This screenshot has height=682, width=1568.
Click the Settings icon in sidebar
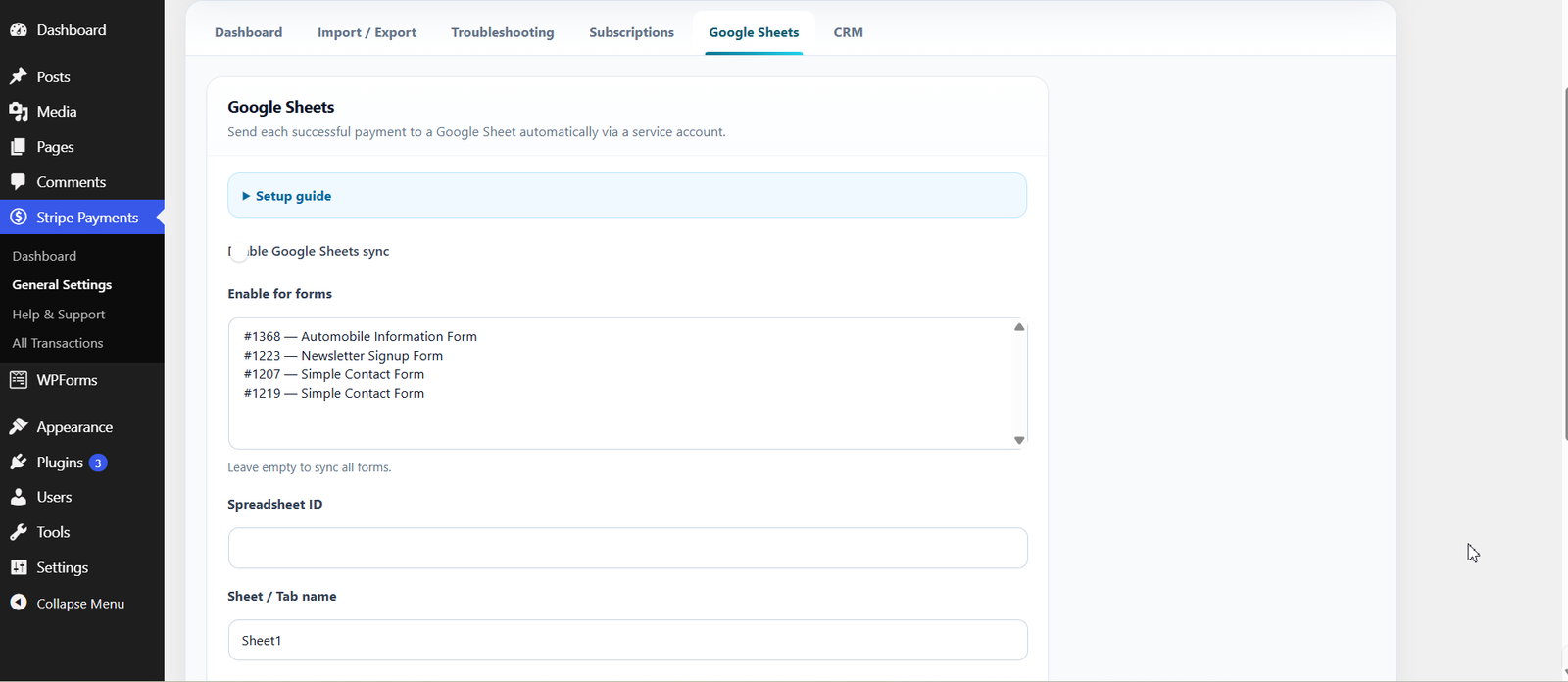19,567
